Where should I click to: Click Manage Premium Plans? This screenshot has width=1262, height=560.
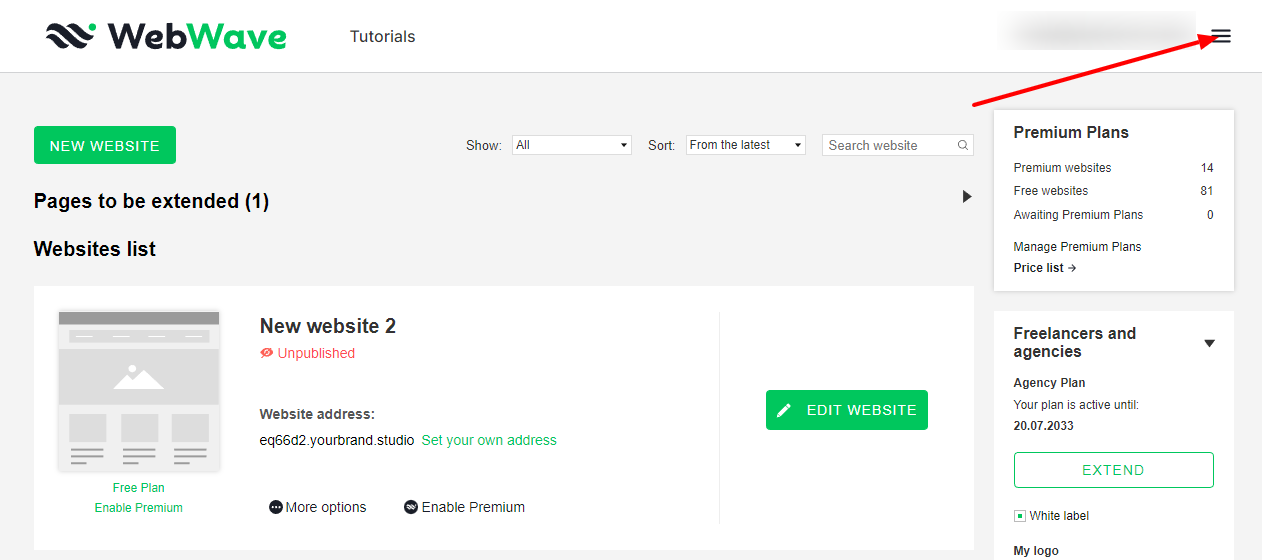coord(1077,247)
